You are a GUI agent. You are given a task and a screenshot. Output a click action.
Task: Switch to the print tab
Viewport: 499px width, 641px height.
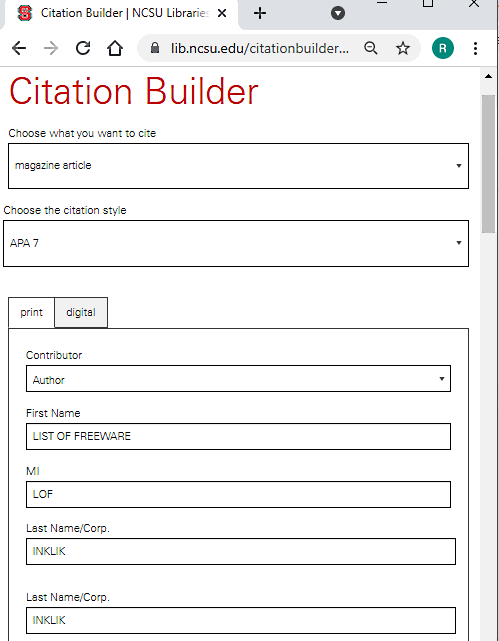[x=31, y=313]
